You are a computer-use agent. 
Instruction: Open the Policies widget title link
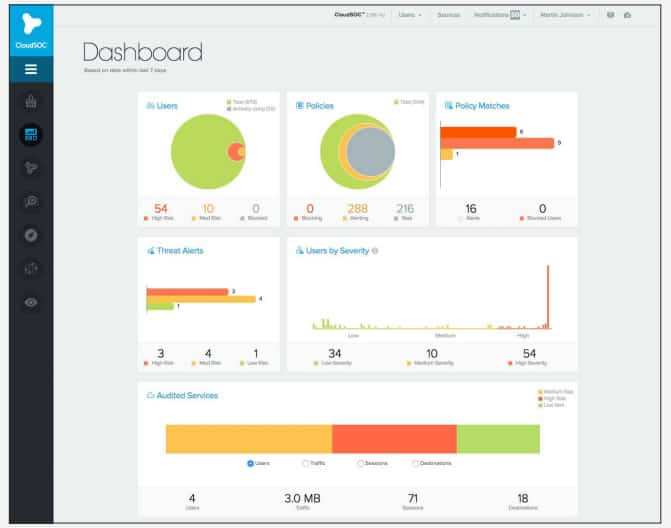point(320,106)
